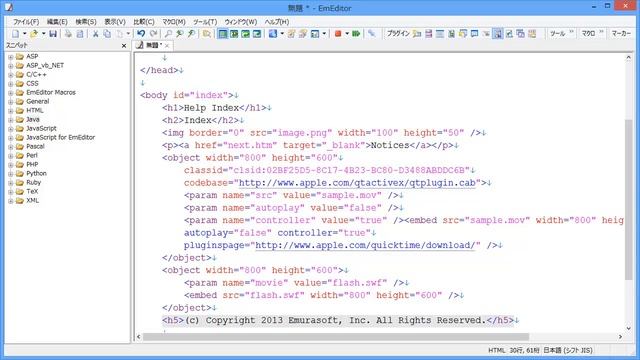Viewport: 640px width, 360px height.
Task: Undo the last edit with the blue arrow
Action: click(141, 34)
